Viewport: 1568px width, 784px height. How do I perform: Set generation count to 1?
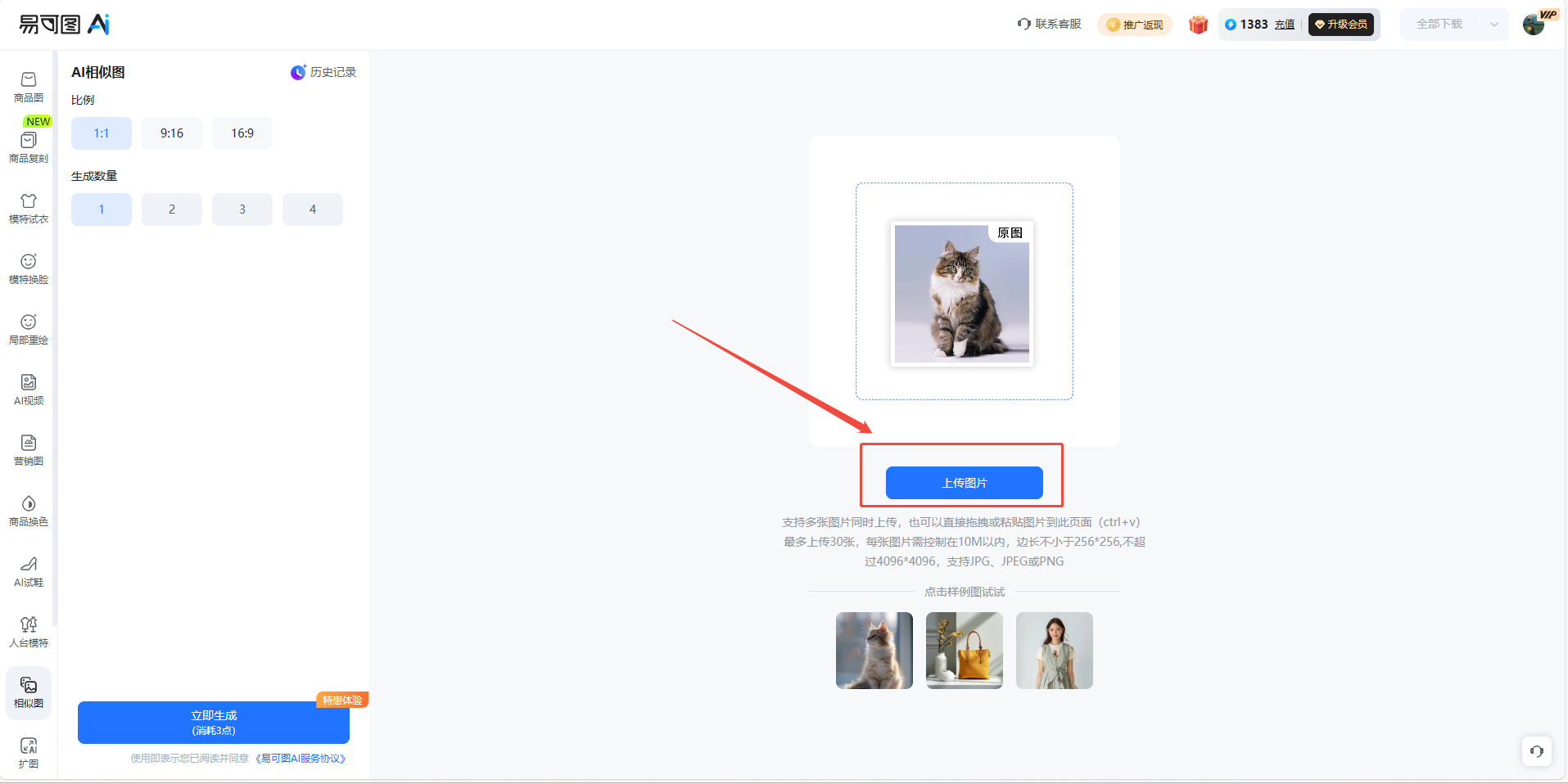(102, 210)
